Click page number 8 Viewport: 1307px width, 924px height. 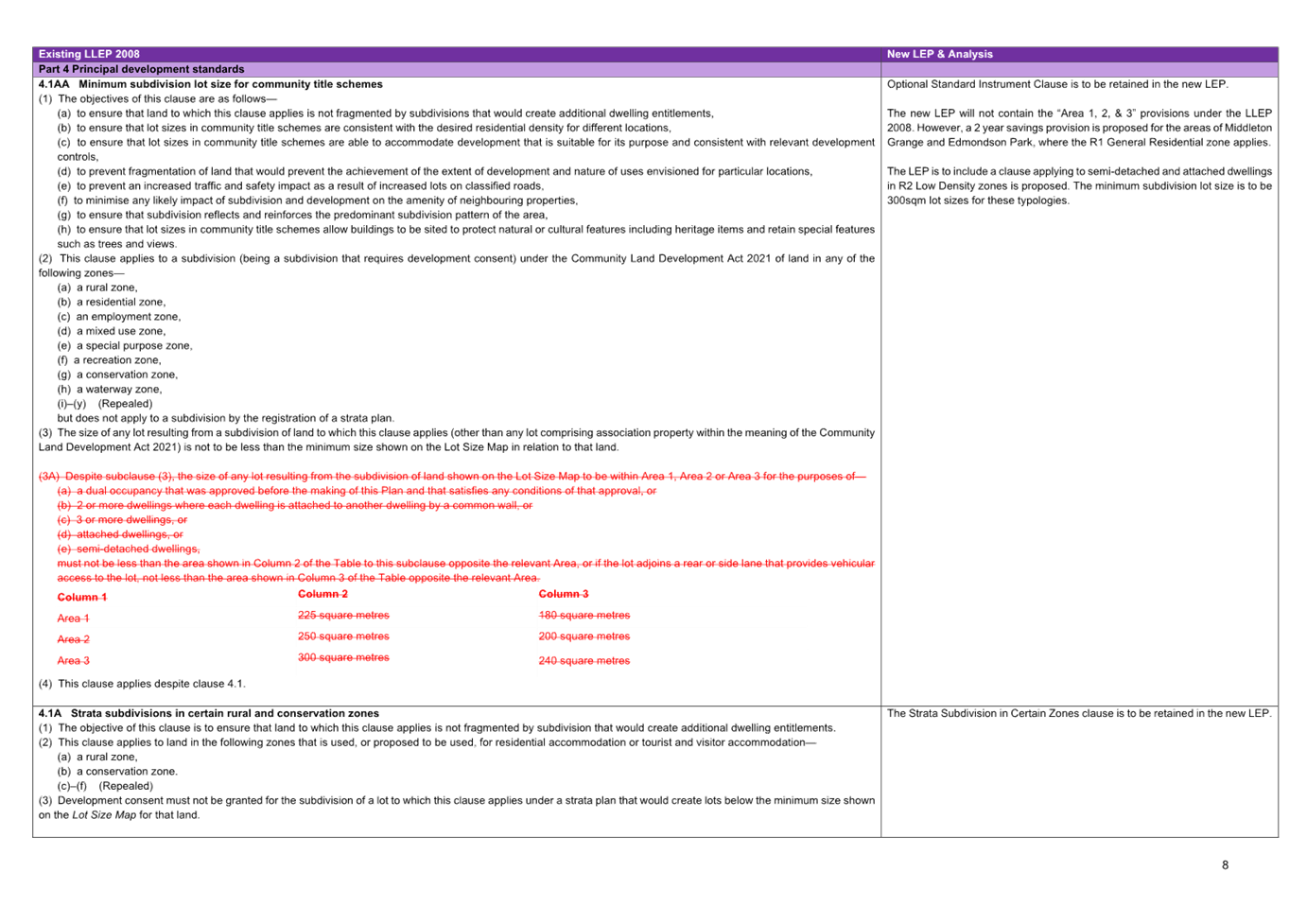click(1225, 865)
